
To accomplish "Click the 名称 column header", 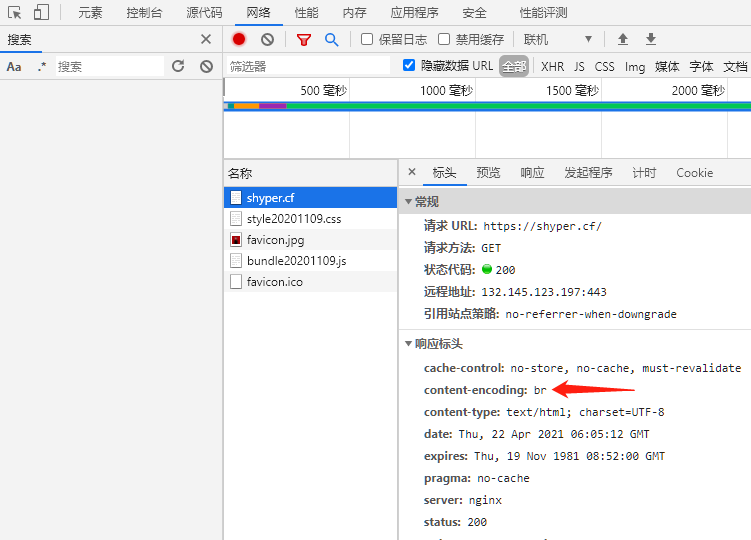I will click(x=310, y=173).
